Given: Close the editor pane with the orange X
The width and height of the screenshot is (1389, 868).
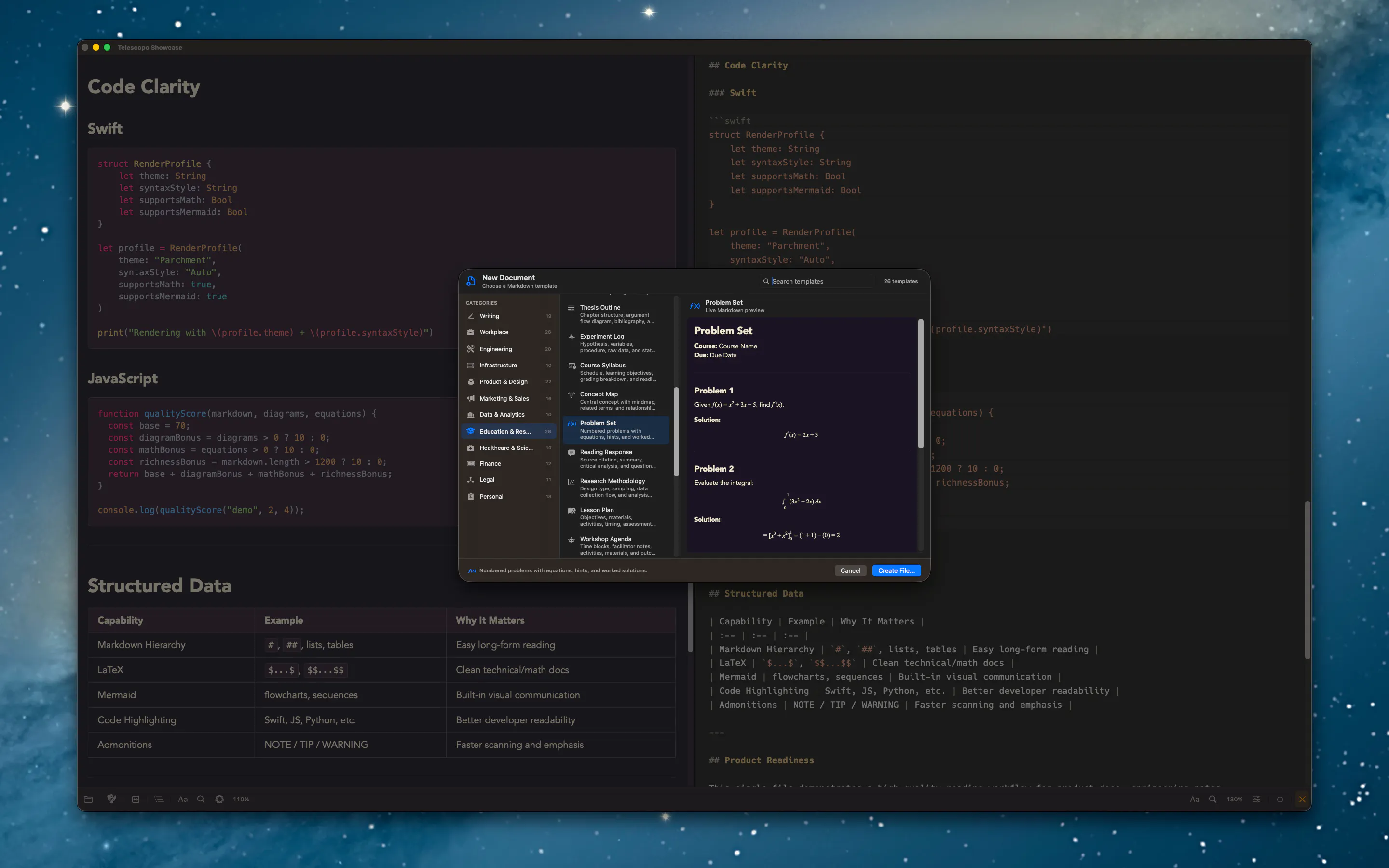Looking at the screenshot, I should [1302, 799].
